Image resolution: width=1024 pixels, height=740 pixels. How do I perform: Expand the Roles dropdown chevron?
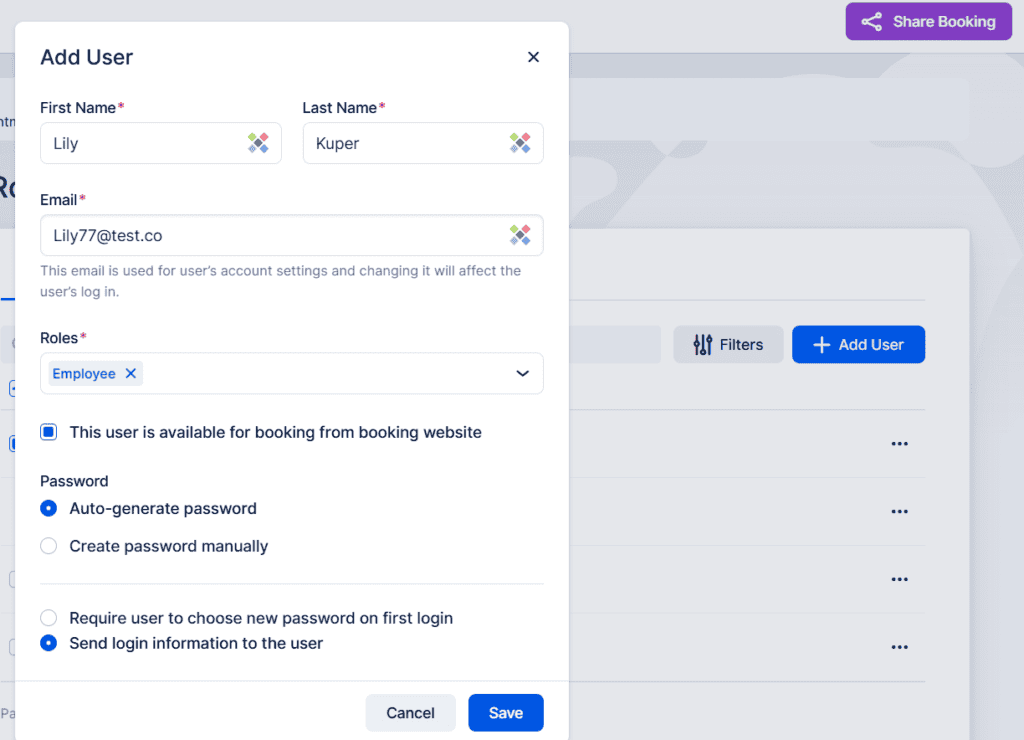pos(522,373)
